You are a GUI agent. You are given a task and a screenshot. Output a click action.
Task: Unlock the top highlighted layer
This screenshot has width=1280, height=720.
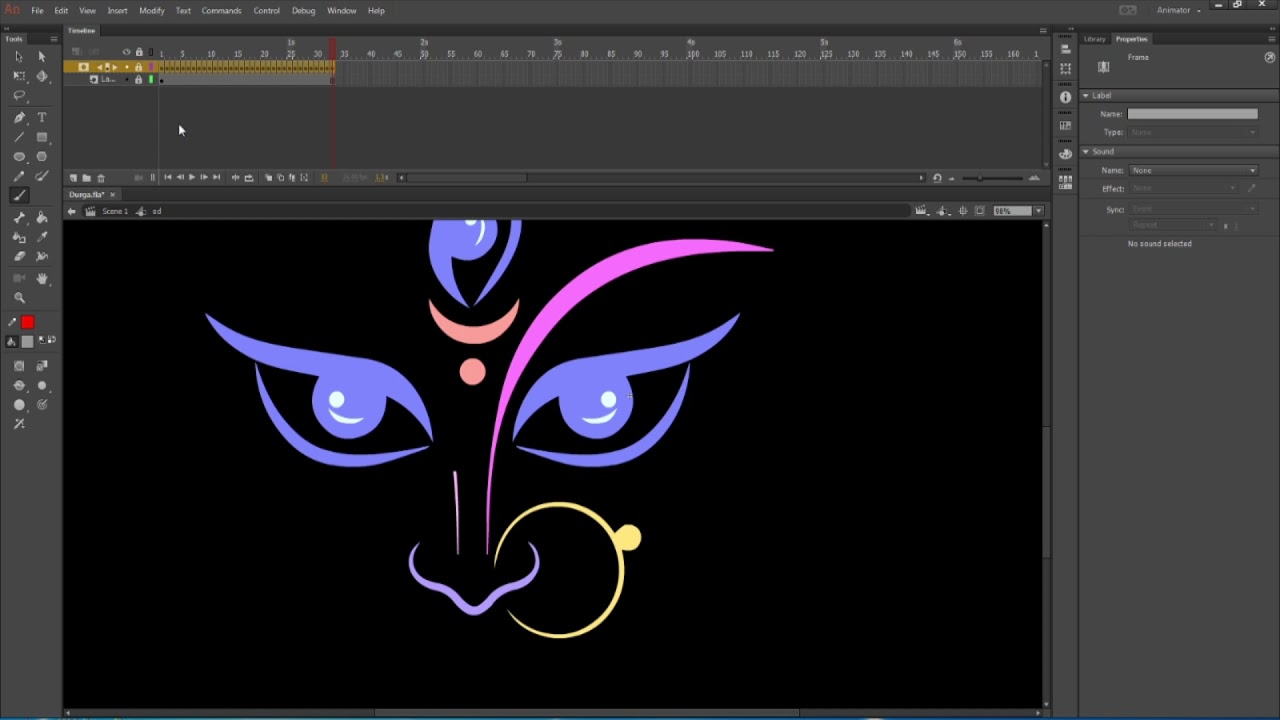[x=138, y=67]
